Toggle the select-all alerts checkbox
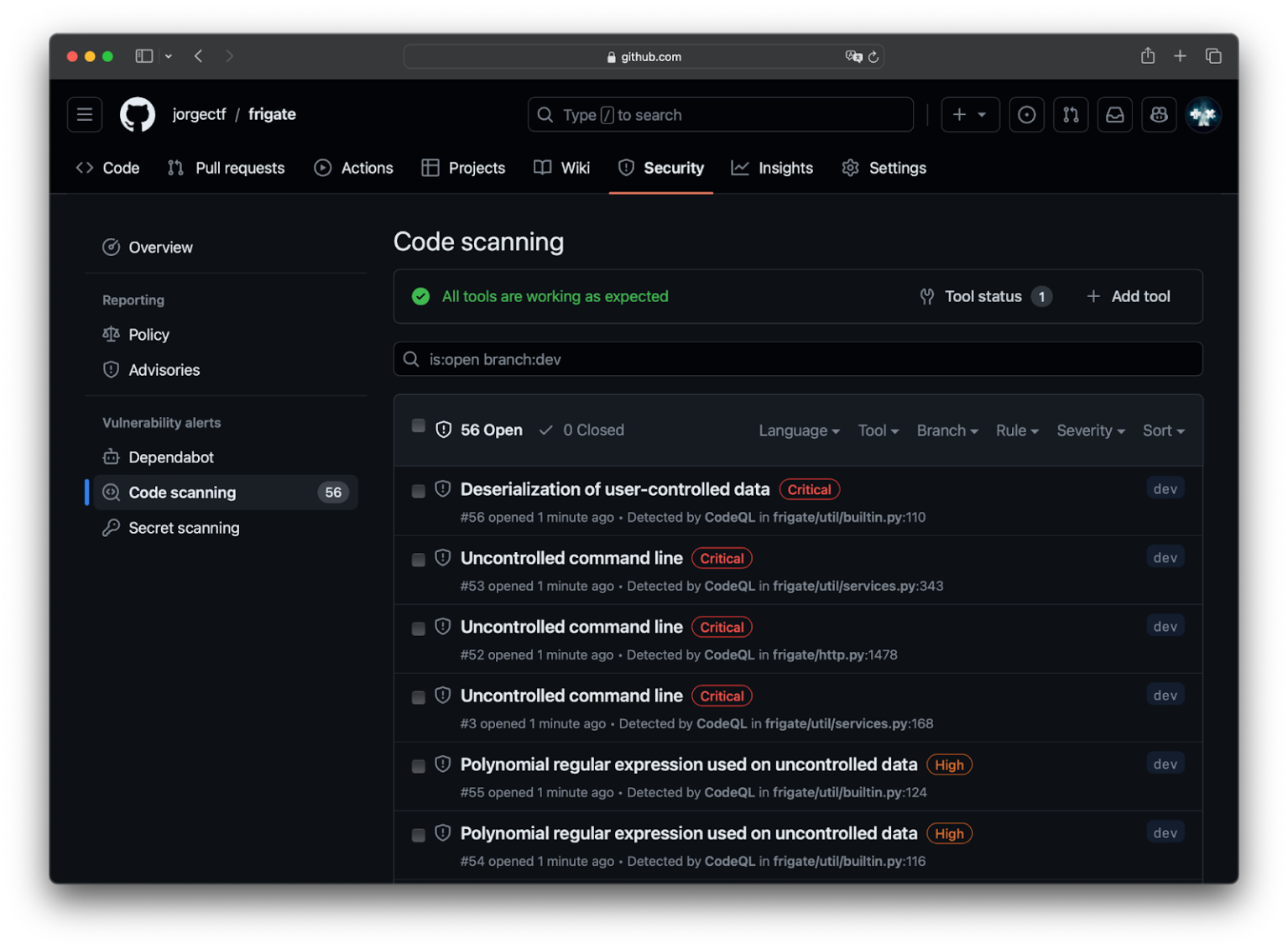The height and width of the screenshot is (949, 1288). [418, 426]
